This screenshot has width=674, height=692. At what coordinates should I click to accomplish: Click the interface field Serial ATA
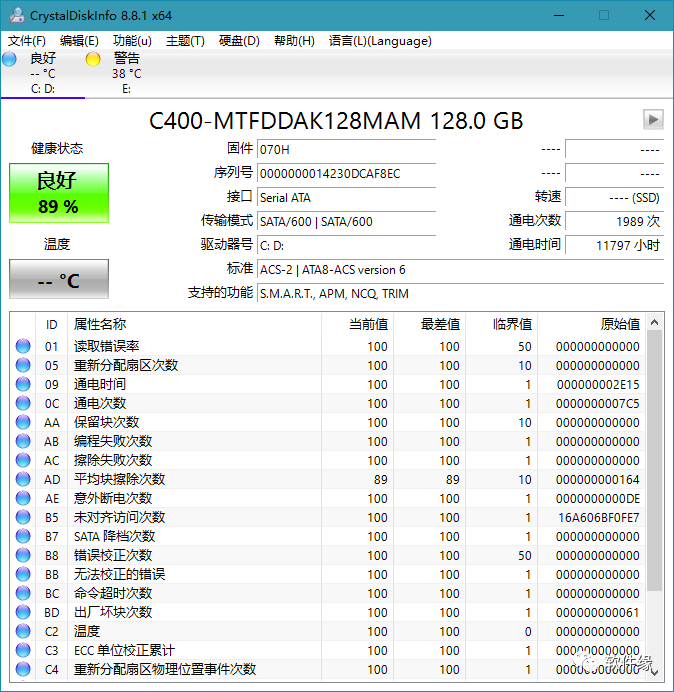346,197
